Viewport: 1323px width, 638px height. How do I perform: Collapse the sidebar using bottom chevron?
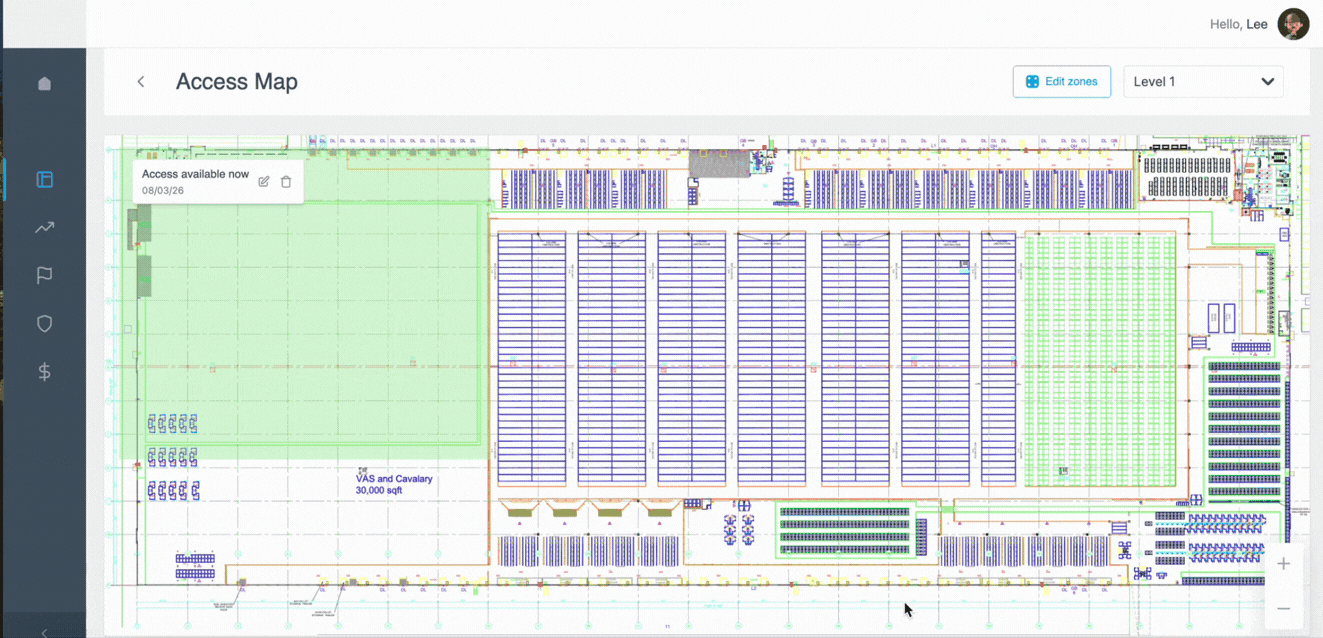click(x=44, y=631)
